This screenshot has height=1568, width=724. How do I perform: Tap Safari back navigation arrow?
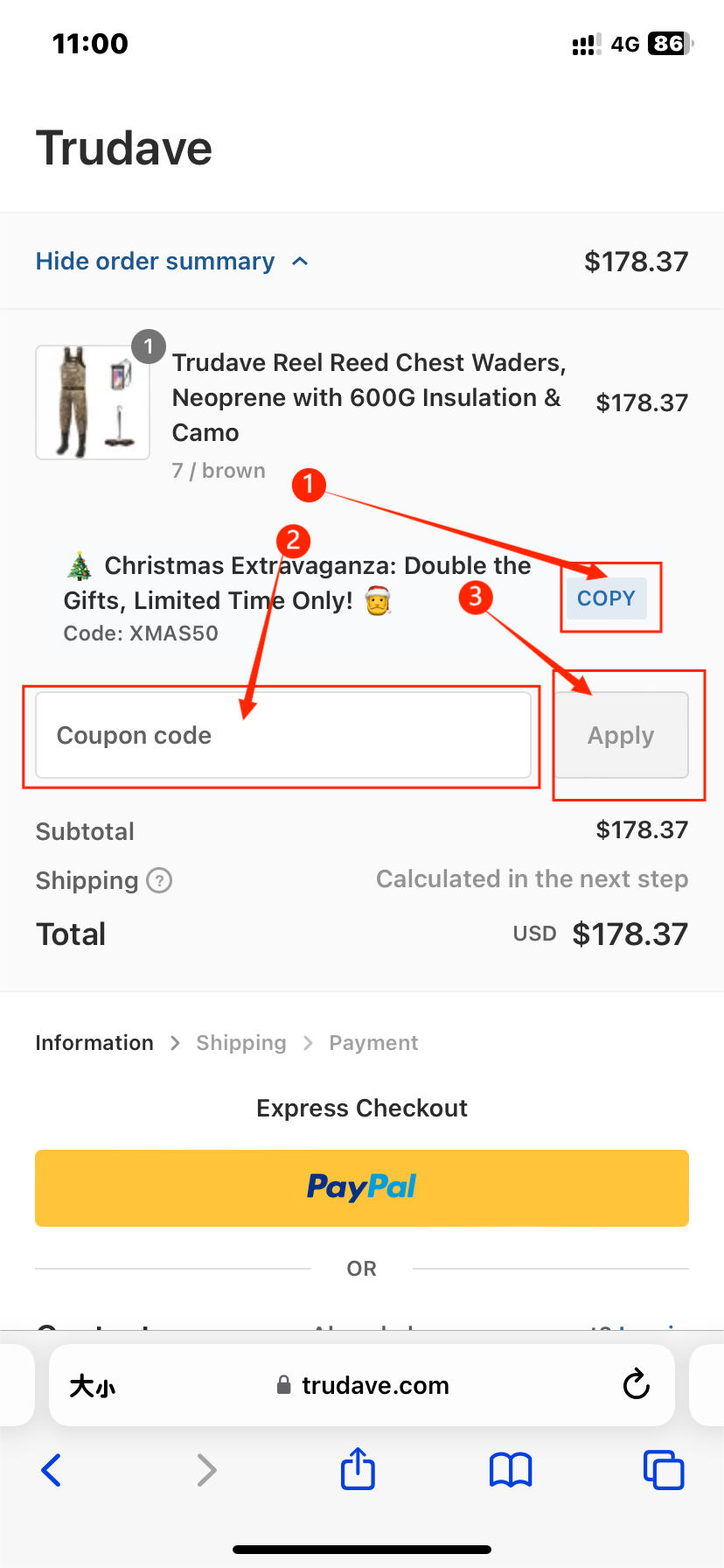click(x=52, y=1470)
